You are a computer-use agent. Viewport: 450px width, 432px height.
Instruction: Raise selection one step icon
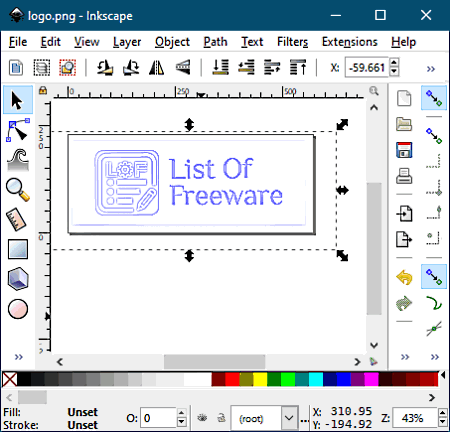click(272, 67)
